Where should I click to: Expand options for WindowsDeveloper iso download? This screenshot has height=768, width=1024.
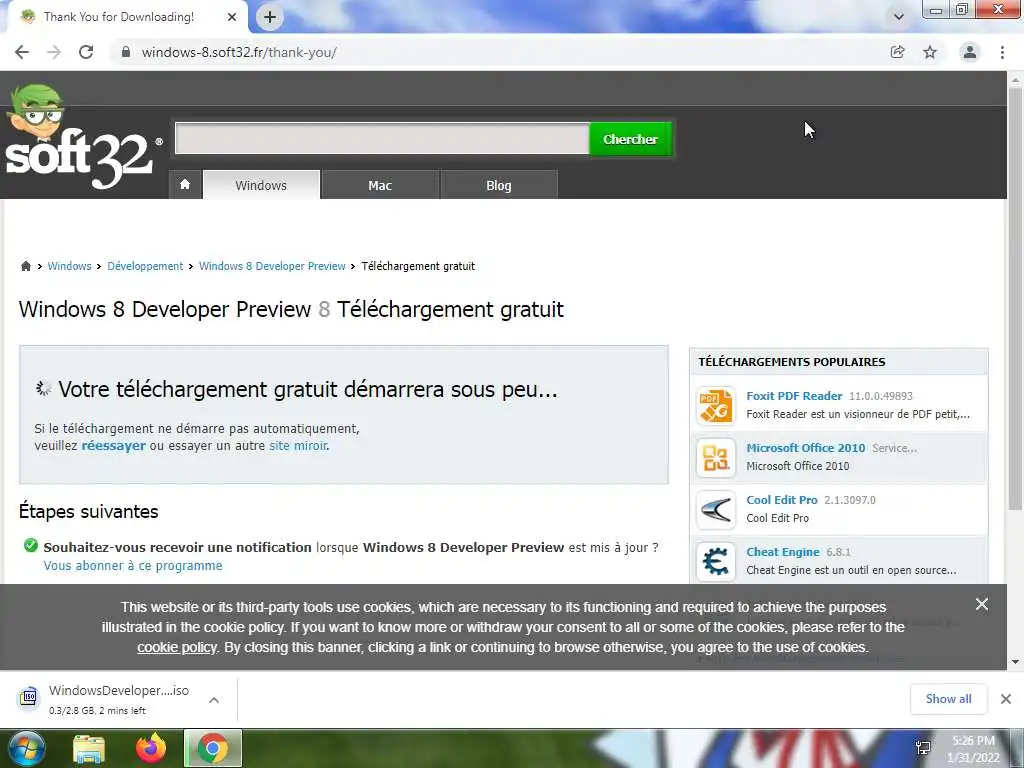tap(214, 699)
